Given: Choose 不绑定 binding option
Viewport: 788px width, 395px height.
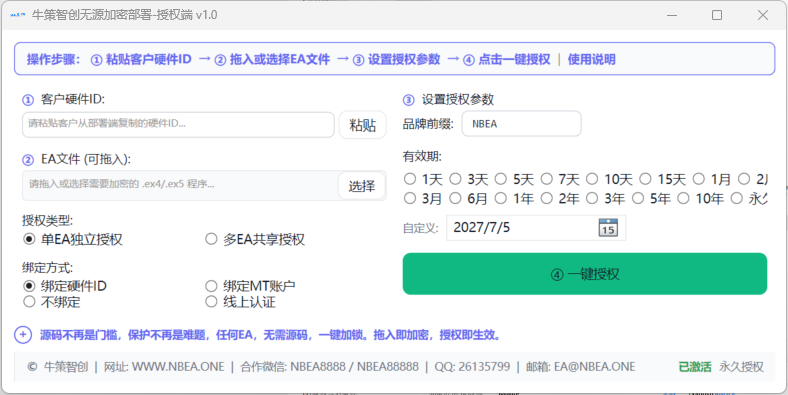Looking at the screenshot, I should pos(52,302).
